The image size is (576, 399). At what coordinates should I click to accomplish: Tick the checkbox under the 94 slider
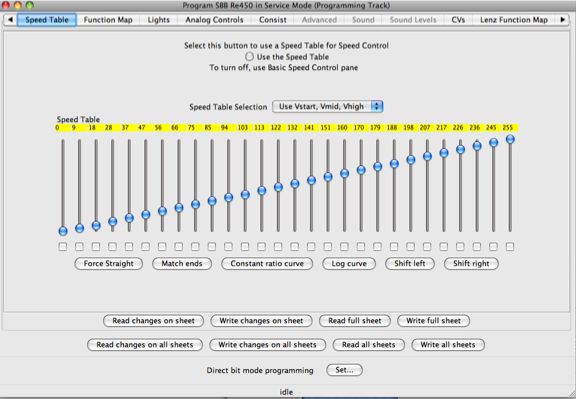point(228,247)
